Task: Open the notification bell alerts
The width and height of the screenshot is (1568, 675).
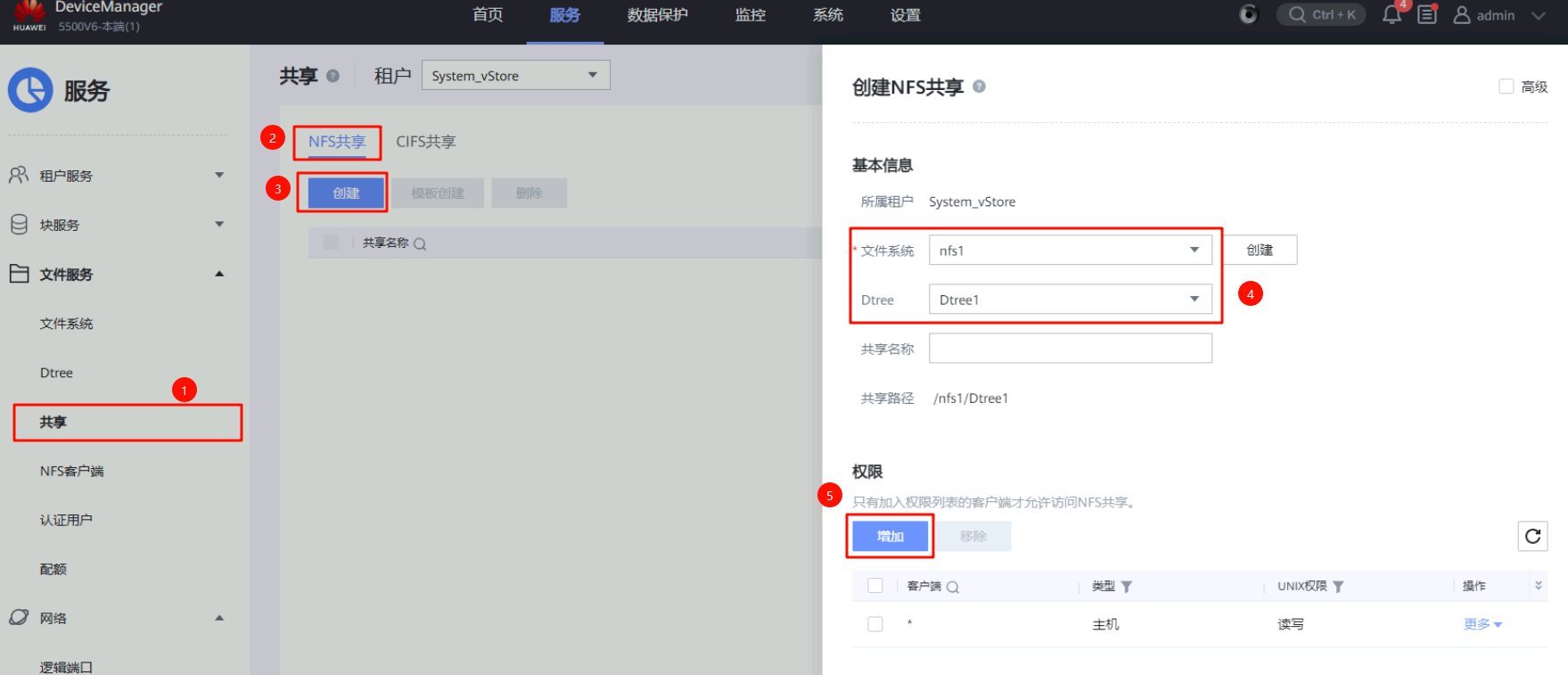Action: 1391,15
